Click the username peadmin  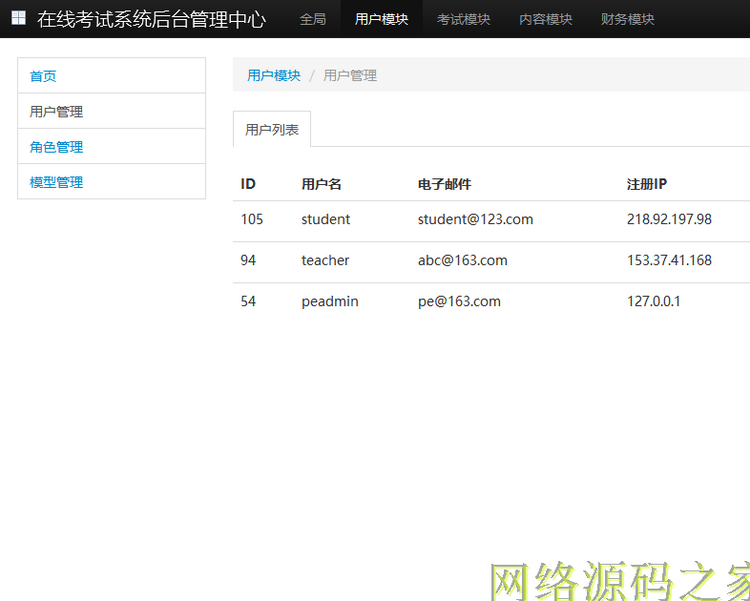coord(330,301)
